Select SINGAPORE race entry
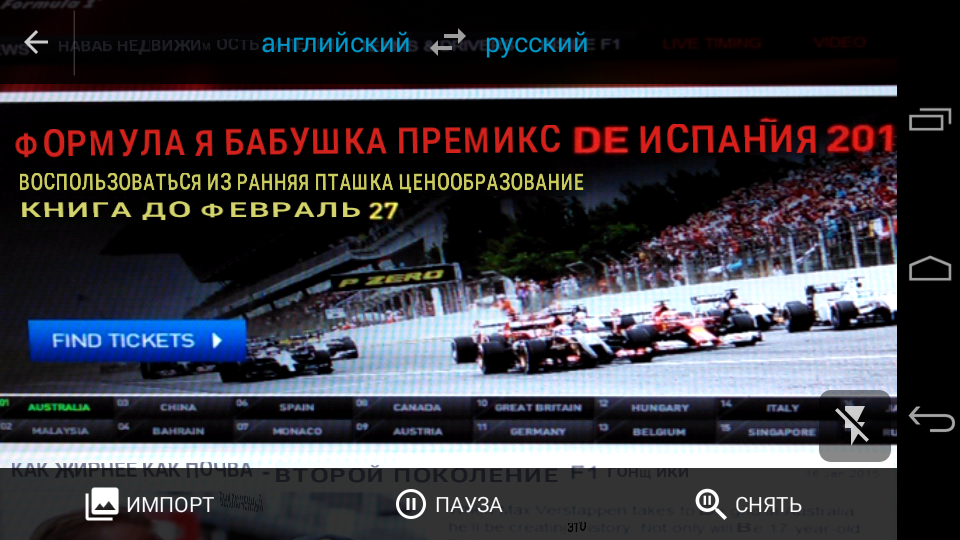 (x=782, y=432)
